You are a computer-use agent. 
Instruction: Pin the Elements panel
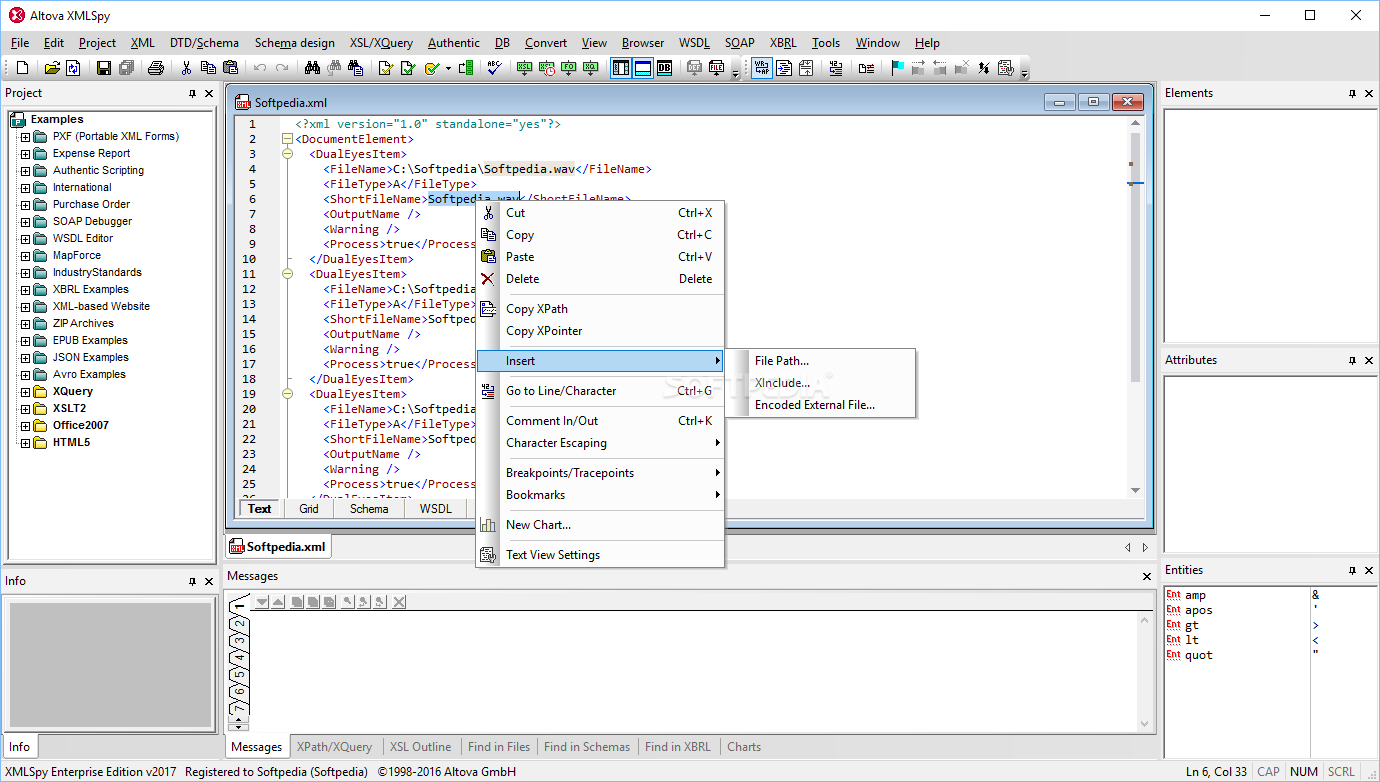click(x=1352, y=93)
